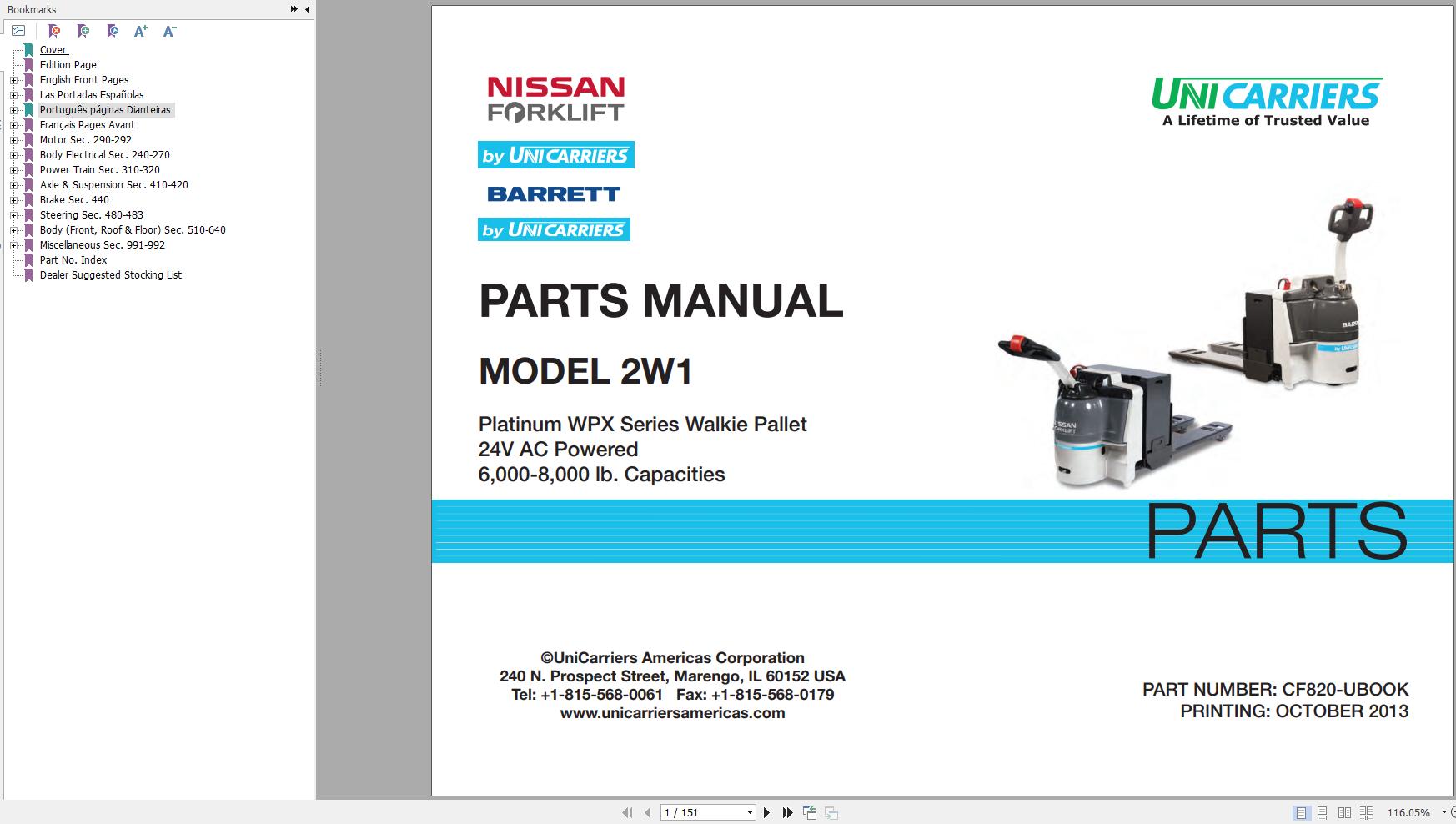Click the add new bookmark icon
The height and width of the screenshot is (824, 1456).
point(83,31)
